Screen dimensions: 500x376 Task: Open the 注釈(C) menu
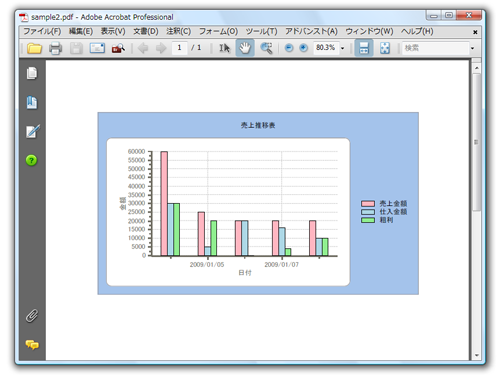[178, 31]
